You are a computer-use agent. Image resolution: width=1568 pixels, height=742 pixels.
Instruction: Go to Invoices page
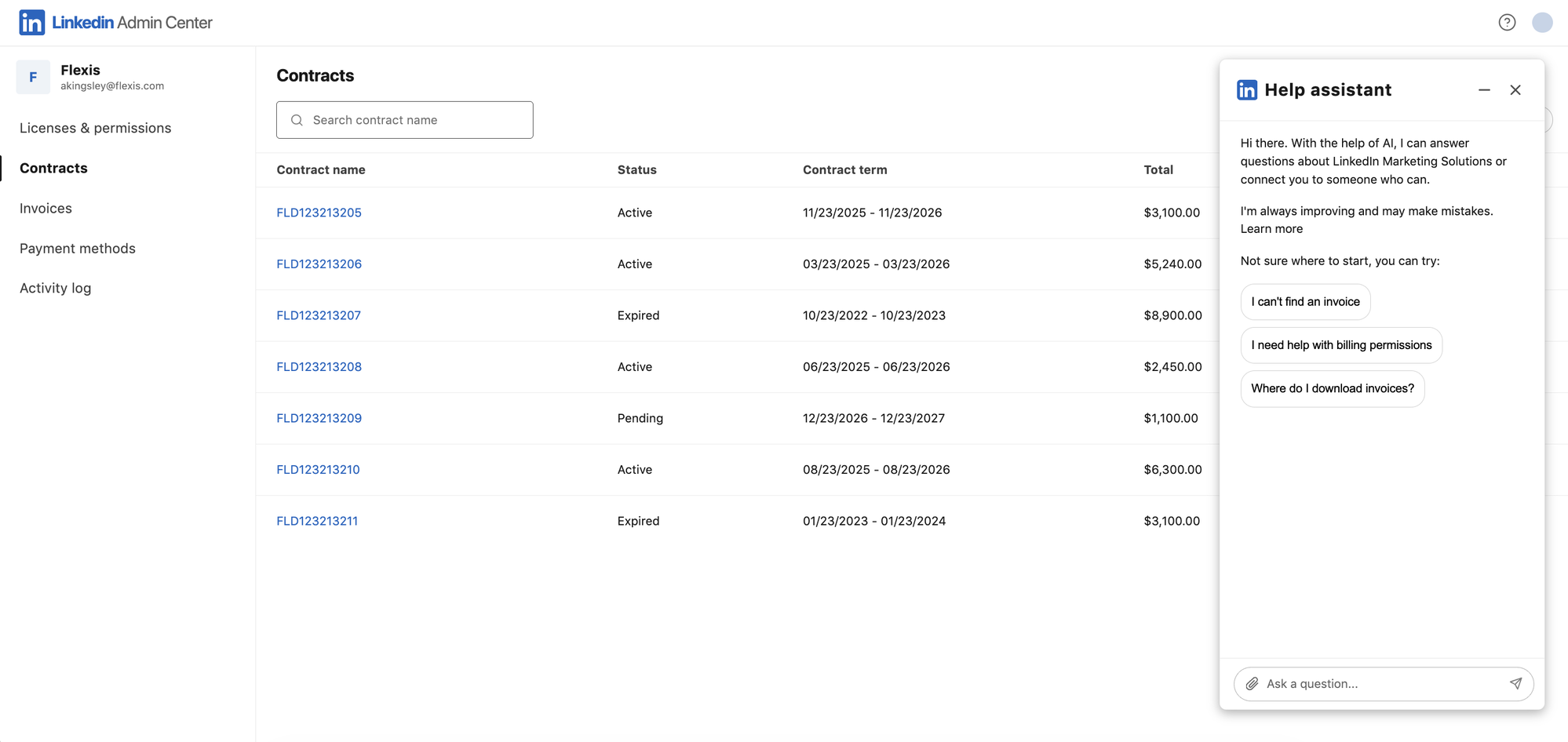coord(46,208)
